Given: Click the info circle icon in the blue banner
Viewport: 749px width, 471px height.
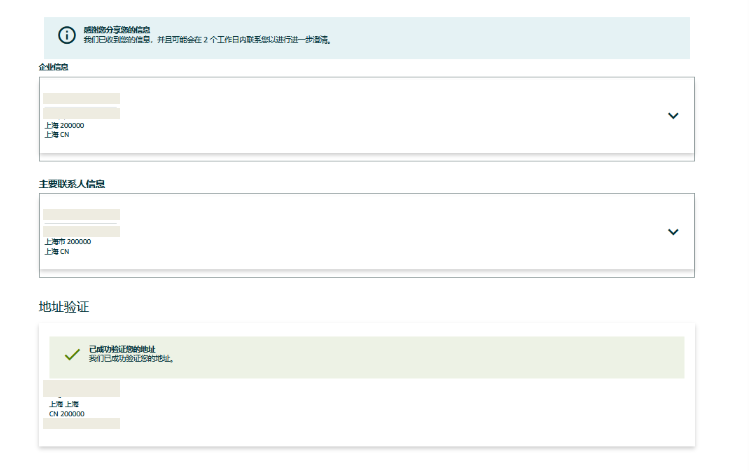Looking at the screenshot, I should (x=67, y=36).
